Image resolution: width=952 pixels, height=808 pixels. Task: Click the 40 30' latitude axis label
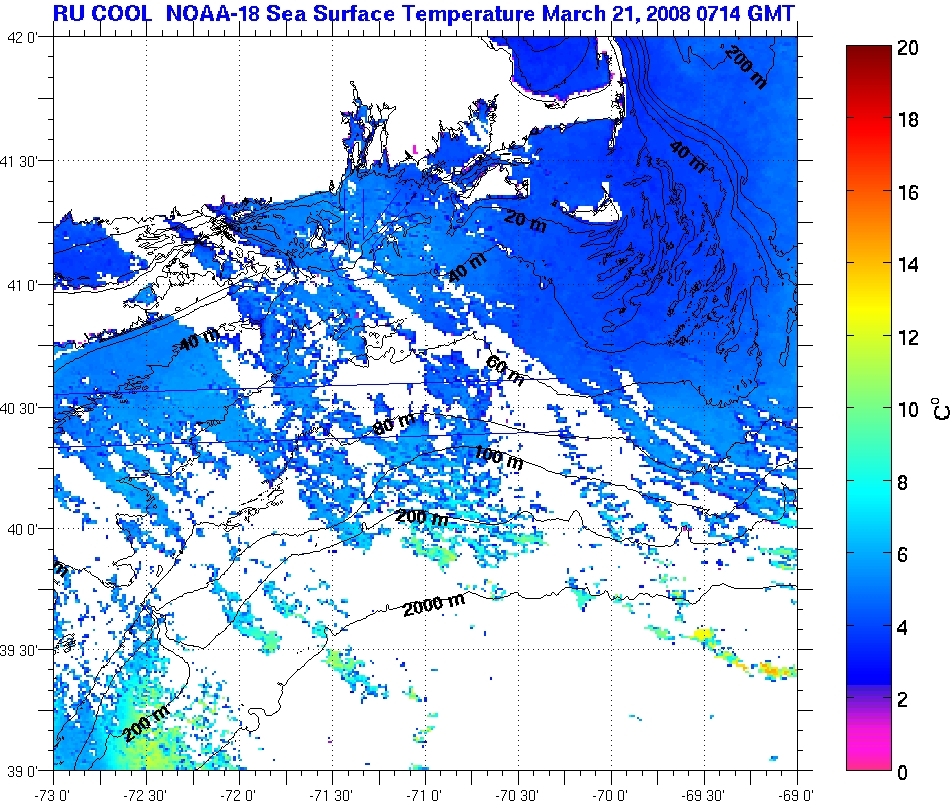[x=26, y=408]
